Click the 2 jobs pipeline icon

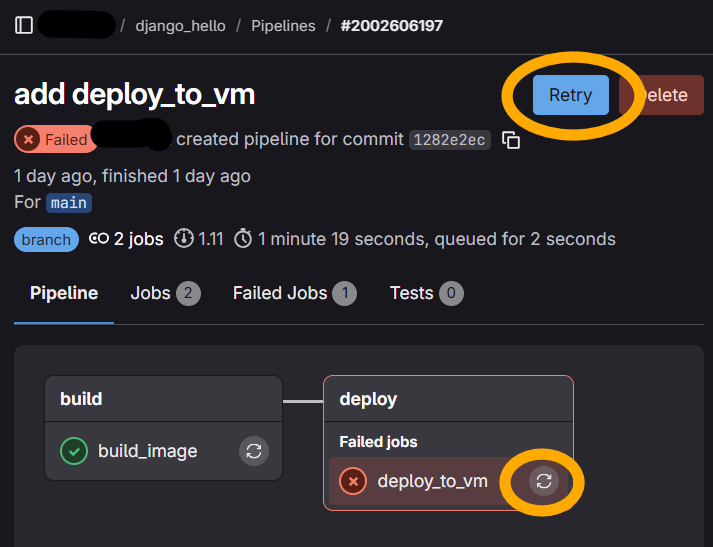[99, 239]
